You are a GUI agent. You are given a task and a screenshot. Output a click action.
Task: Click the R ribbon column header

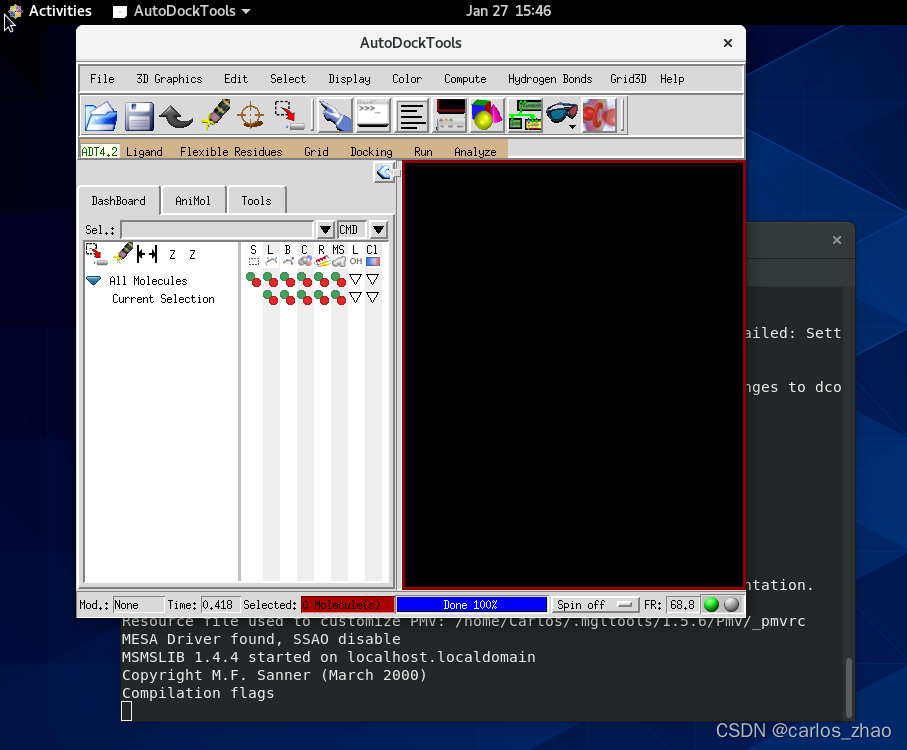322,255
